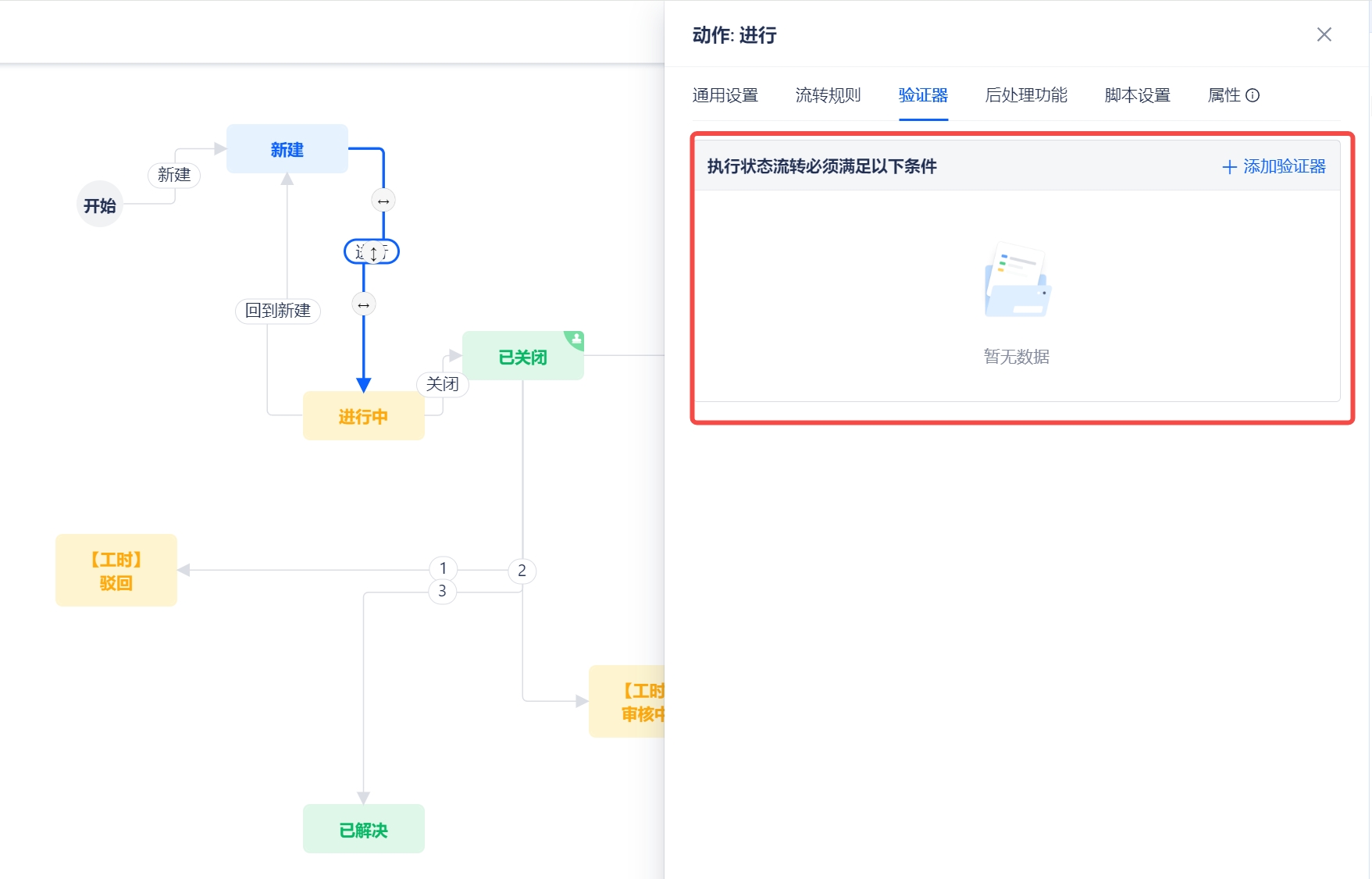The width and height of the screenshot is (1372, 879).
Task: Click the stamp icon on the 已关闭 node corner
Action: coord(576,338)
